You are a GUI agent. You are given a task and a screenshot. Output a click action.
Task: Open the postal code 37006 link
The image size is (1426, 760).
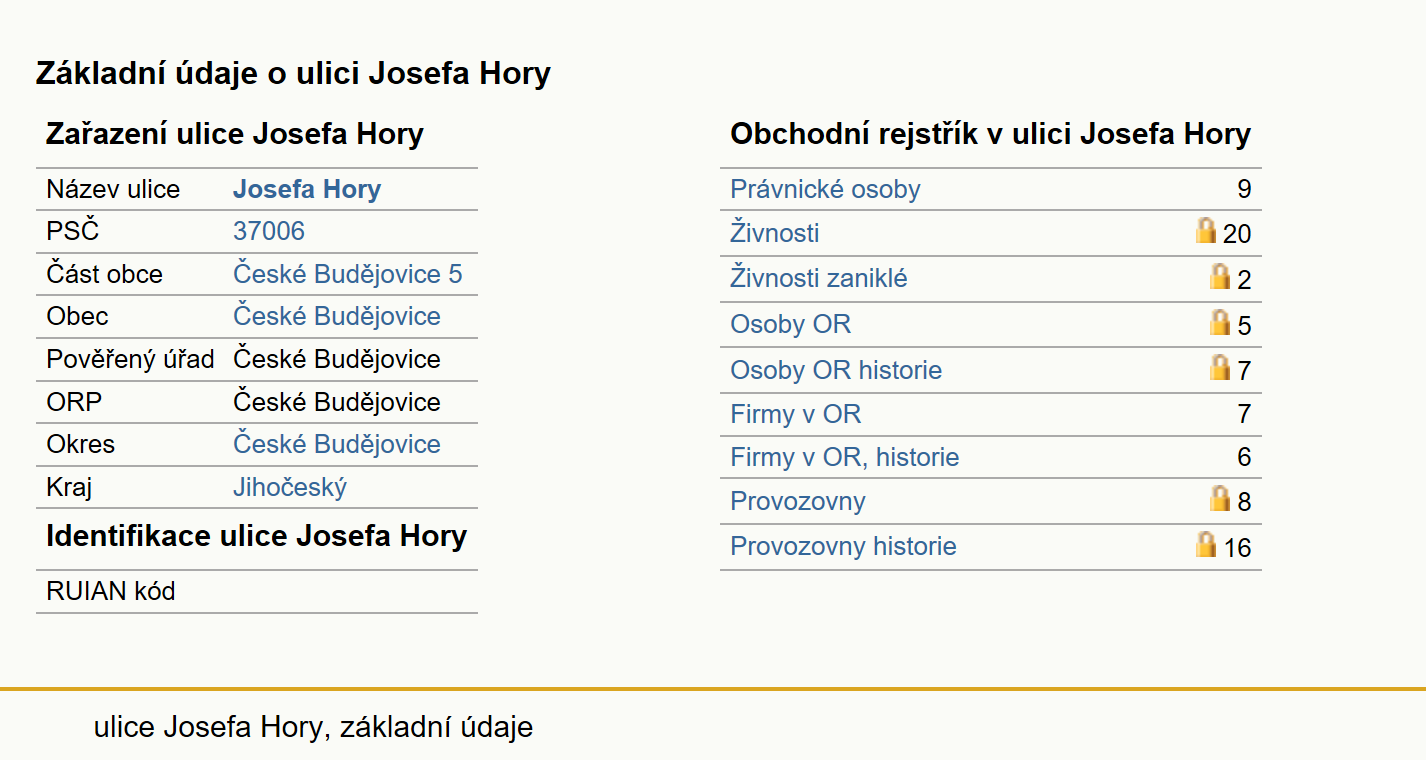[x=269, y=232]
